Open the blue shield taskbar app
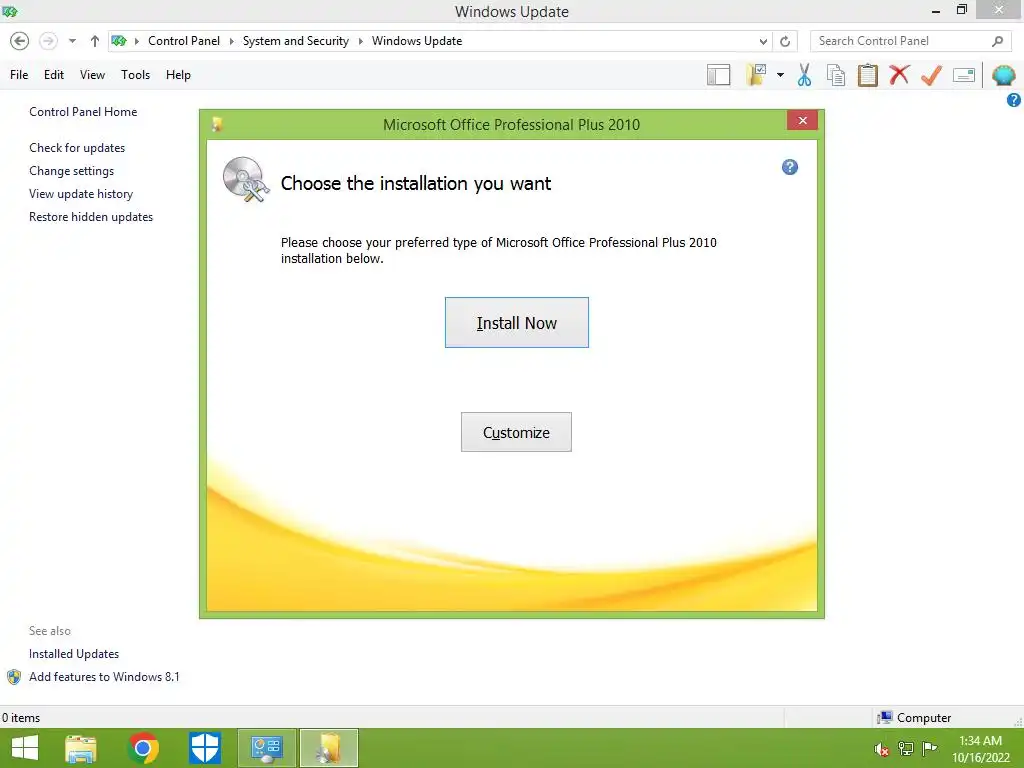 [204, 748]
